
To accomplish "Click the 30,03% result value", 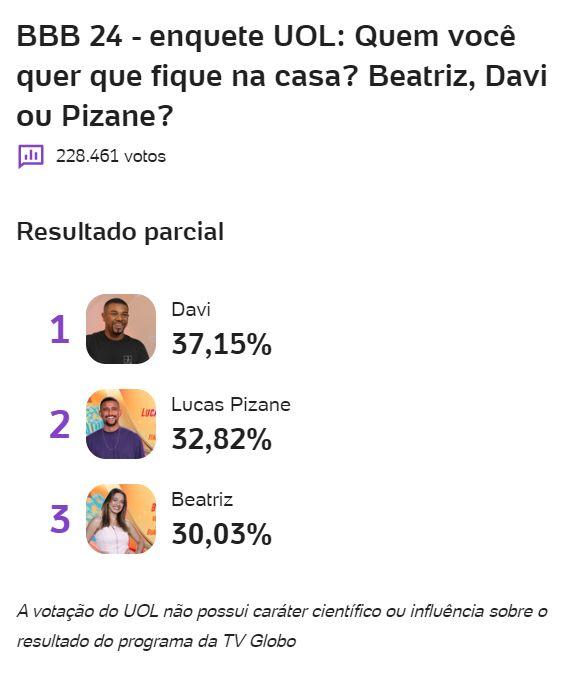I will pos(221,534).
